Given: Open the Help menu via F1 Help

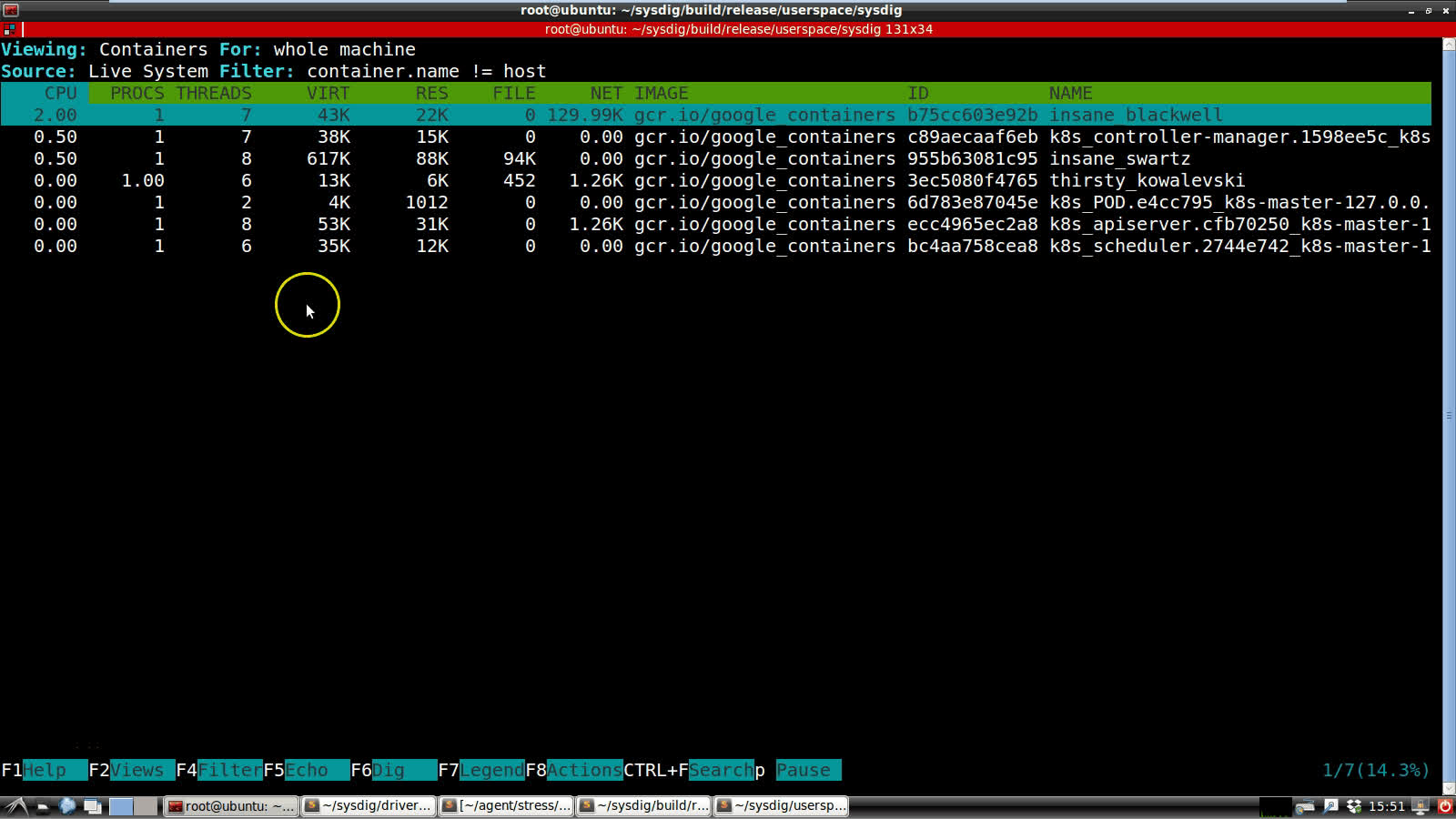Looking at the screenshot, I should pos(45,771).
